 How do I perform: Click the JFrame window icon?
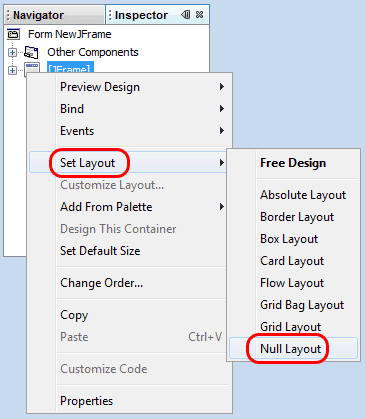tap(32, 69)
